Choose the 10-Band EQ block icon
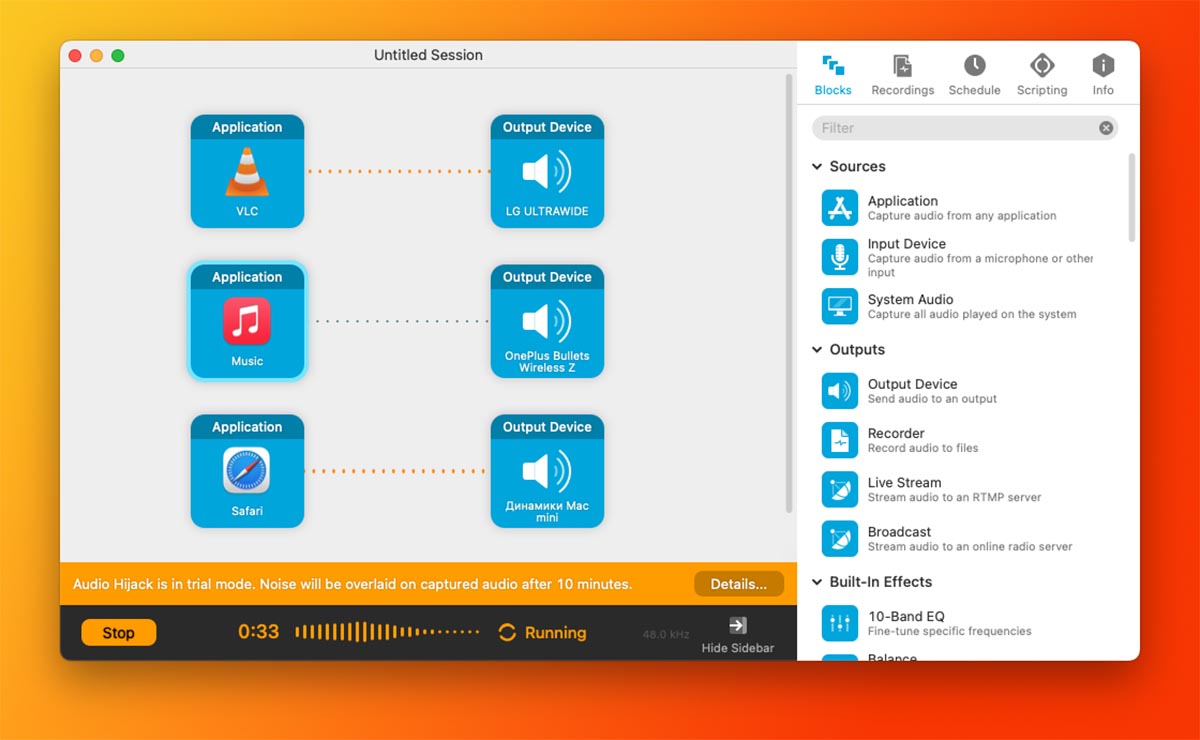This screenshot has height=740, width=1200. (x=840, y=623)
